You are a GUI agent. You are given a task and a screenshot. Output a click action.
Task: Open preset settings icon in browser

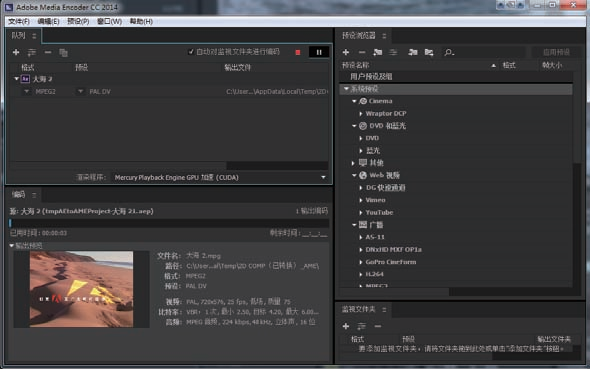[393, 52]
